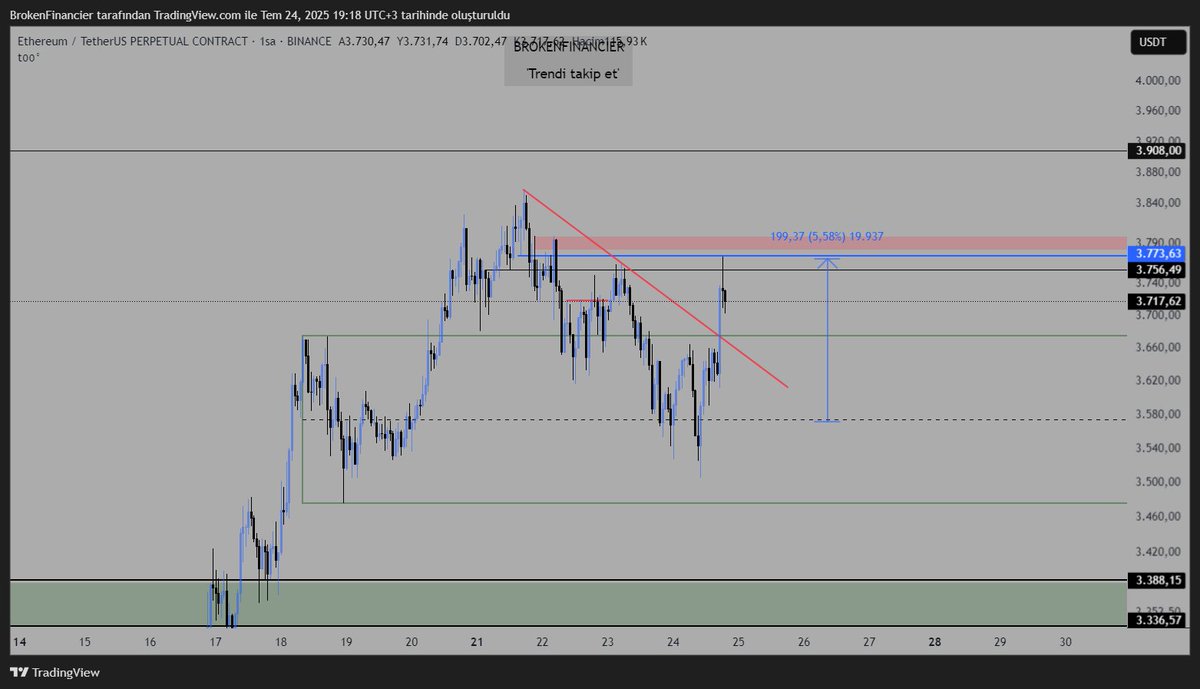Select the blue vertical measure arrow

point(826,339)
